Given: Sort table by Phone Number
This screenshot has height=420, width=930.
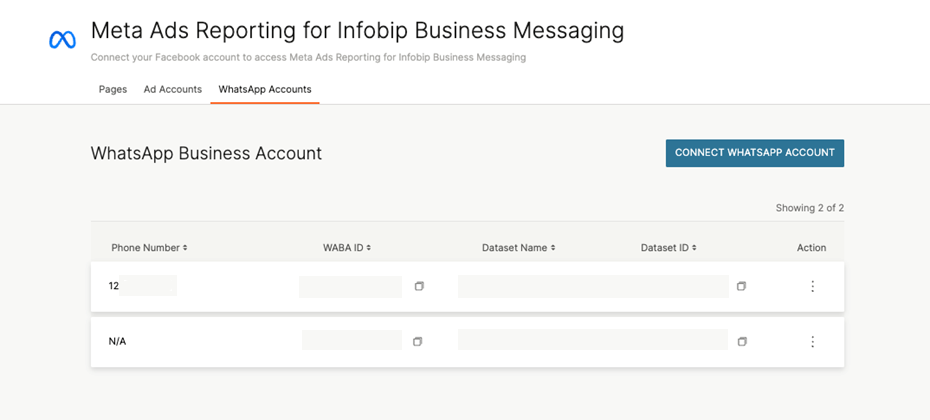Looking at the screenshot, I should point(149,248).
